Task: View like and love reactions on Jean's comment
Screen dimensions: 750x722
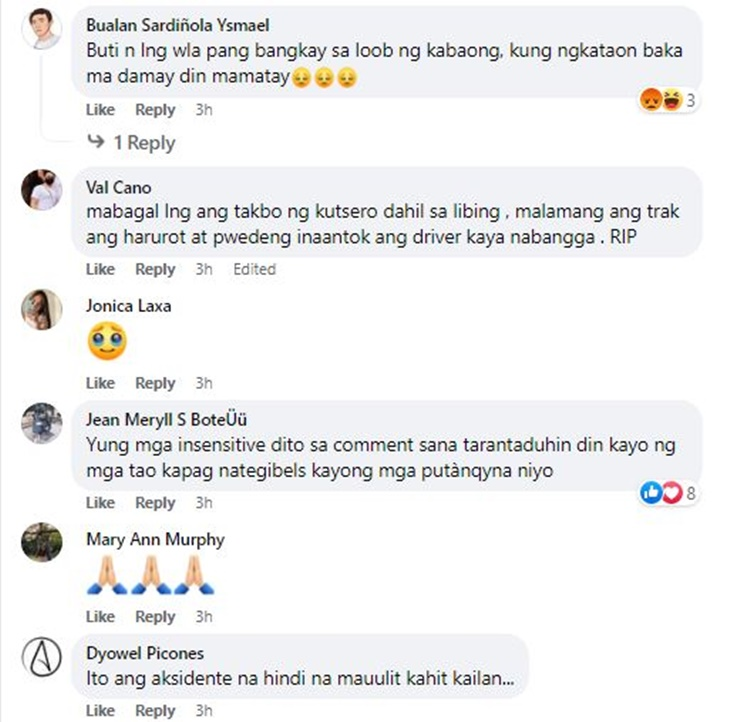Action: pyautogui.click(x=668, y=492)
